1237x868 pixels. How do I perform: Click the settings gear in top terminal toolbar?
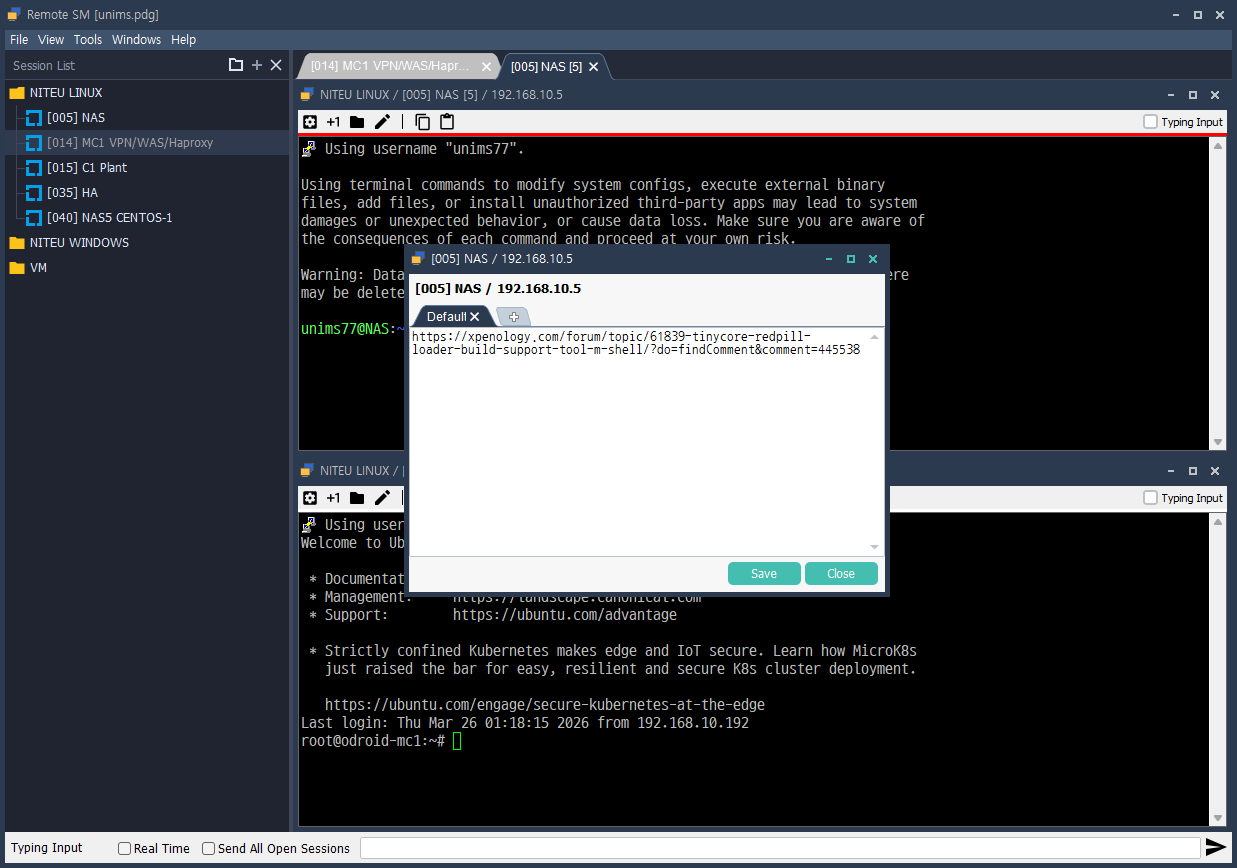(310, 122)
